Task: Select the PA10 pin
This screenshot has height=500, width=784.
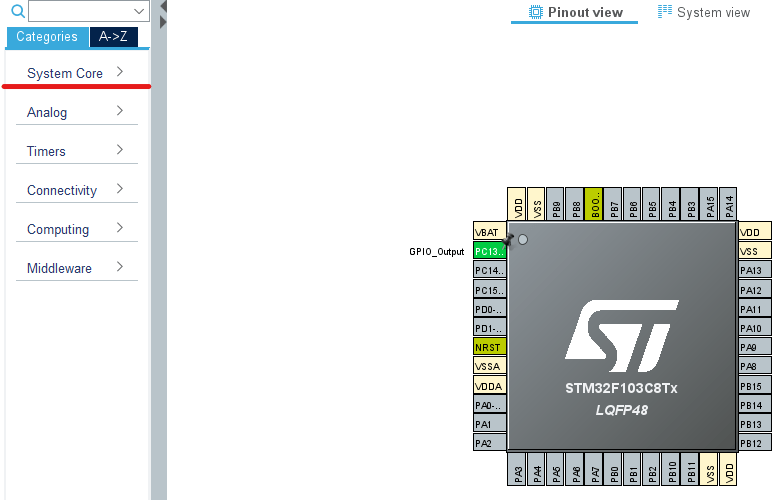Action: [x=755, y=328]
